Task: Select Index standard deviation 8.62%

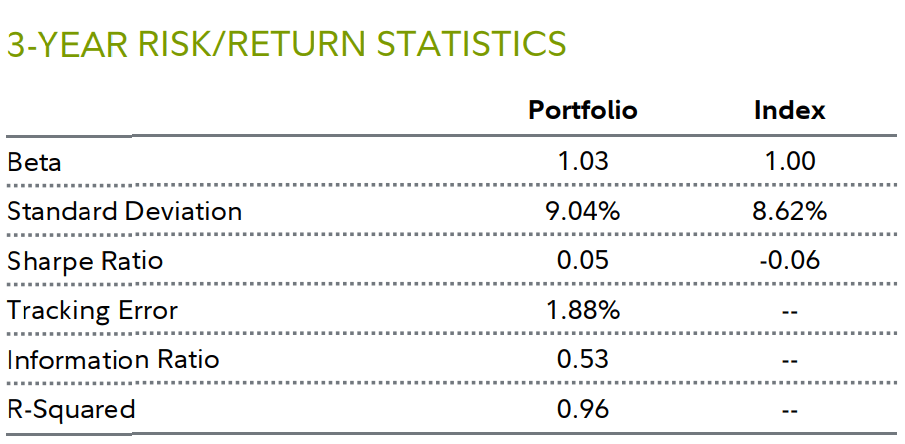Action: point(789,211)
